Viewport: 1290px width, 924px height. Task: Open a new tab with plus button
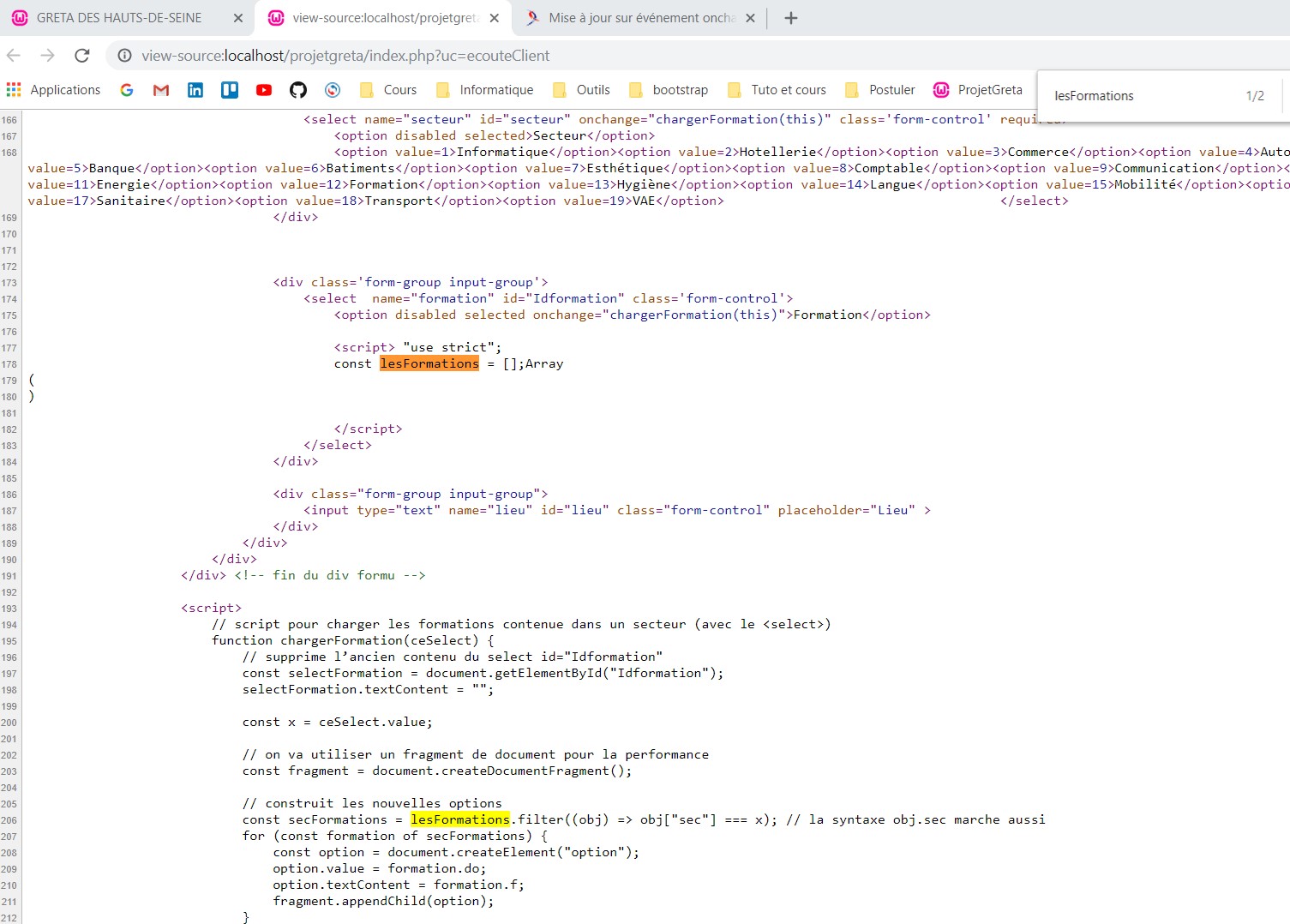(x=791, y=18)
